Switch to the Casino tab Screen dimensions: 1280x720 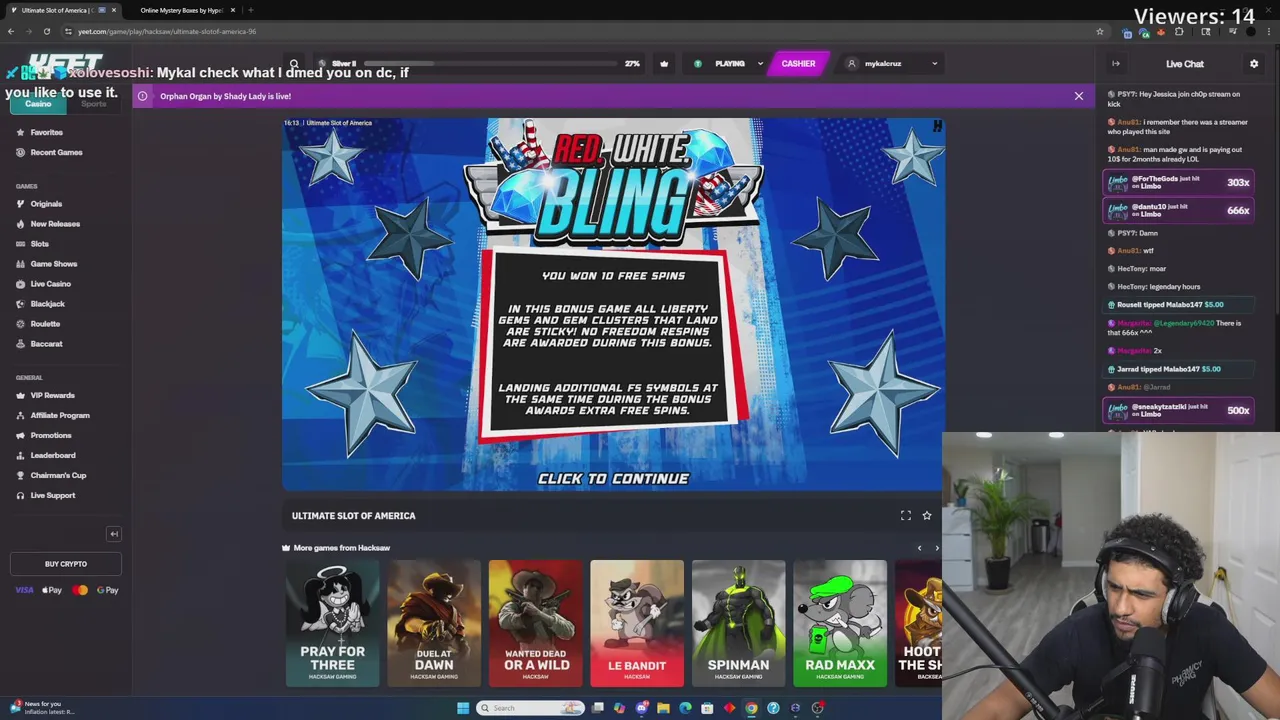(x=38, y=104)
